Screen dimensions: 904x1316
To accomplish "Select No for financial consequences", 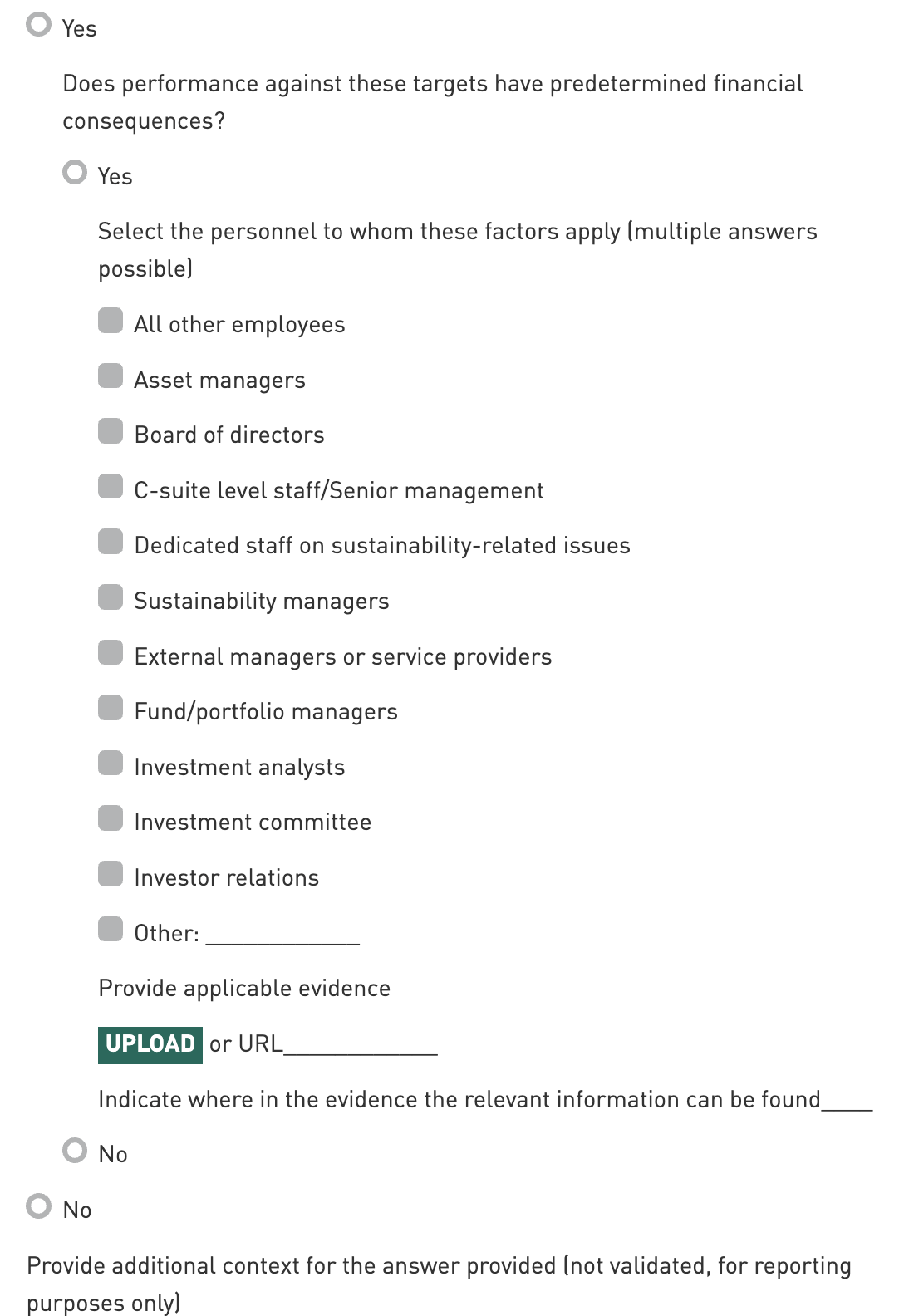I will (75, 1151).
